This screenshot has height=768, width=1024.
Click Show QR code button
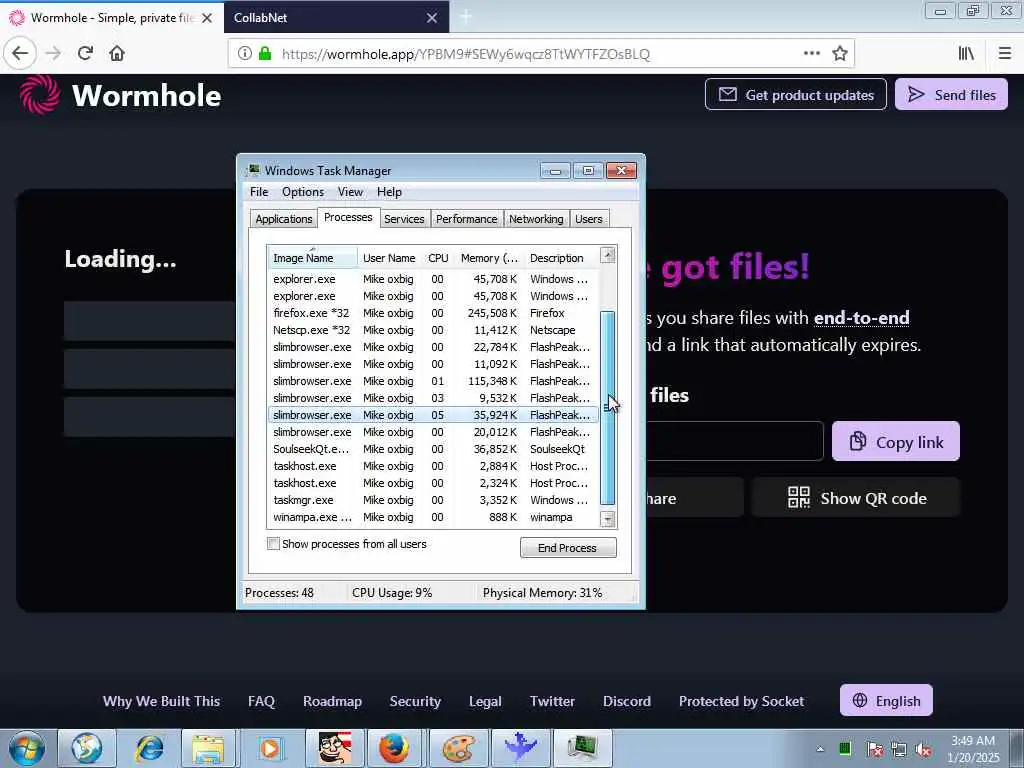pos(856,498)
